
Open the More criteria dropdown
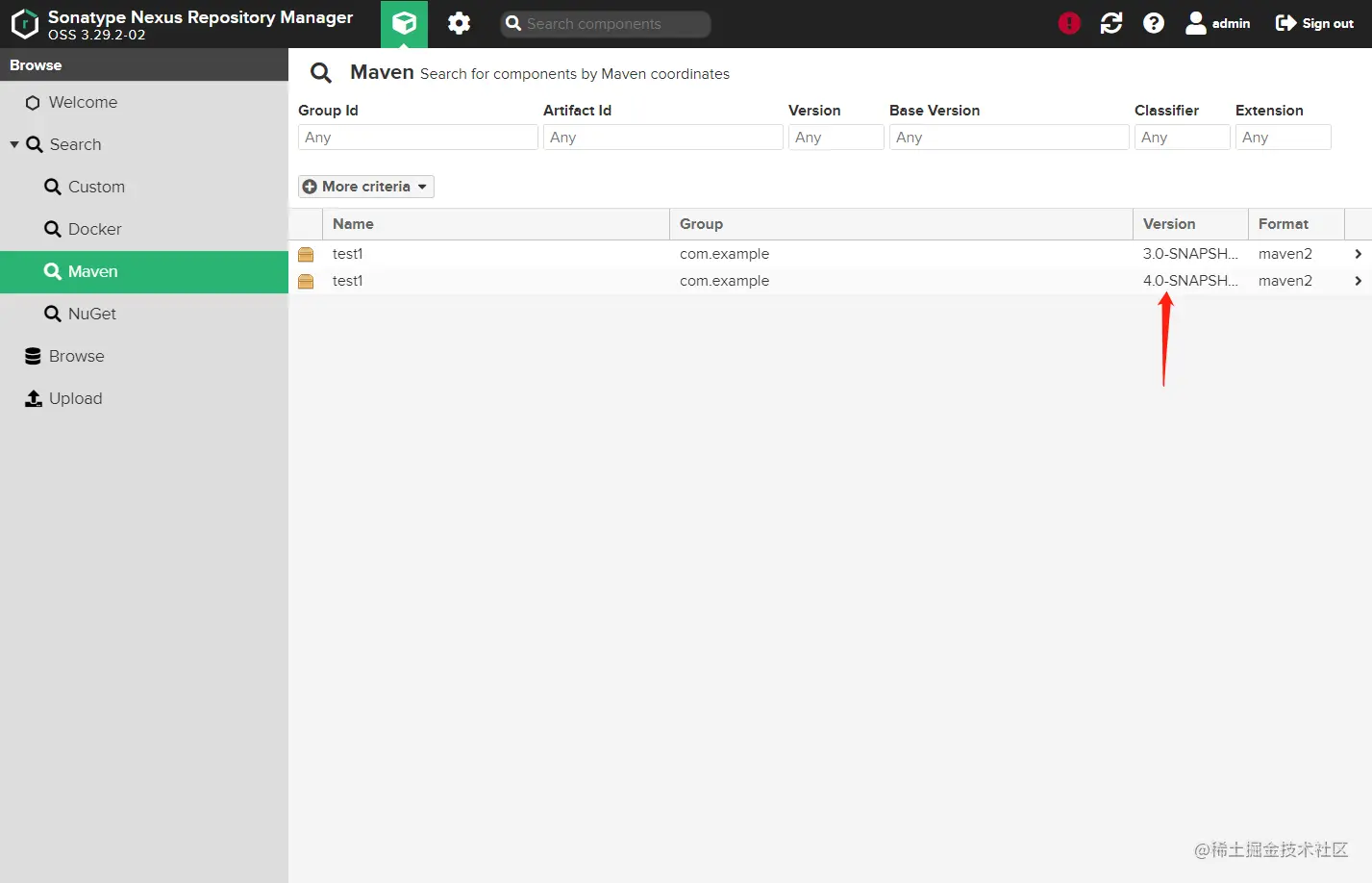366,187
